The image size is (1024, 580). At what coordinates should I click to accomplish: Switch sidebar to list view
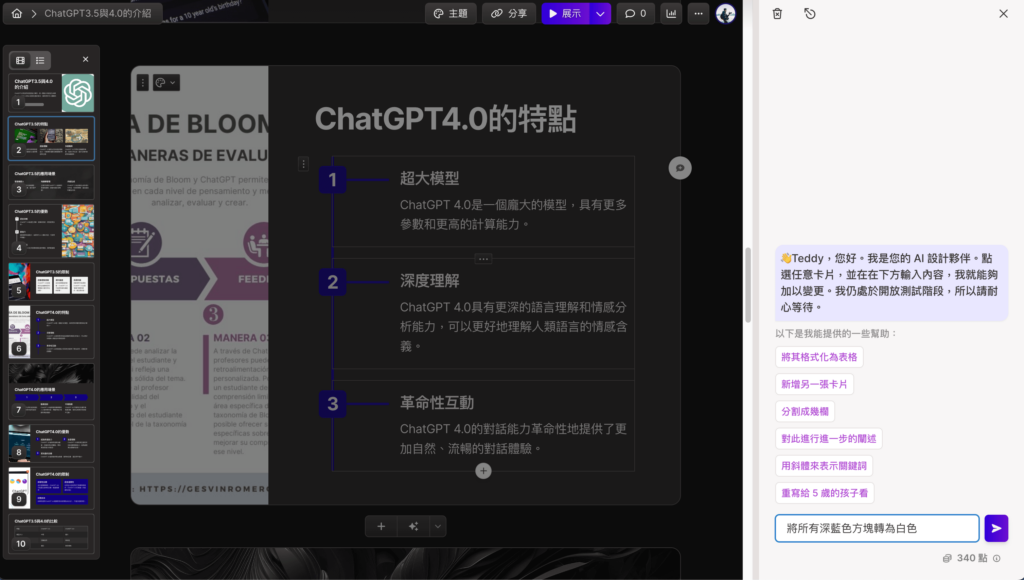tap(41, 60)
